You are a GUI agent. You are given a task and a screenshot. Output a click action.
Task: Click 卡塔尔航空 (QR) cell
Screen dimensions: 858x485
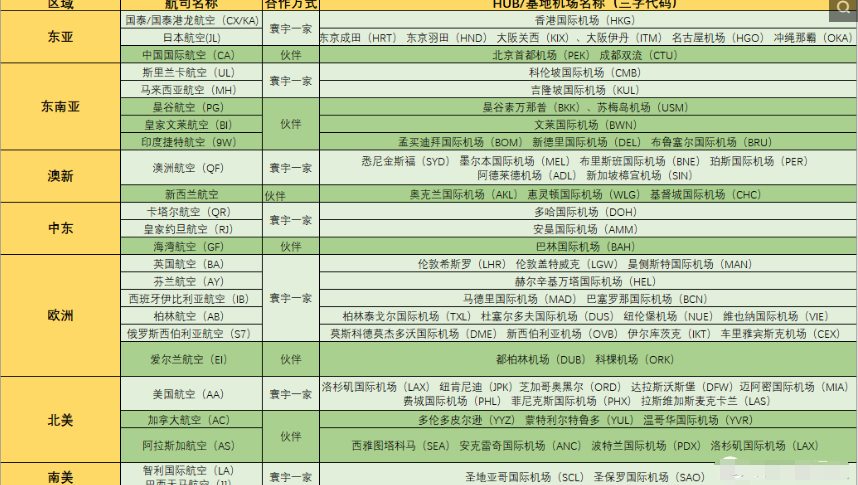(x=192, y=212)
